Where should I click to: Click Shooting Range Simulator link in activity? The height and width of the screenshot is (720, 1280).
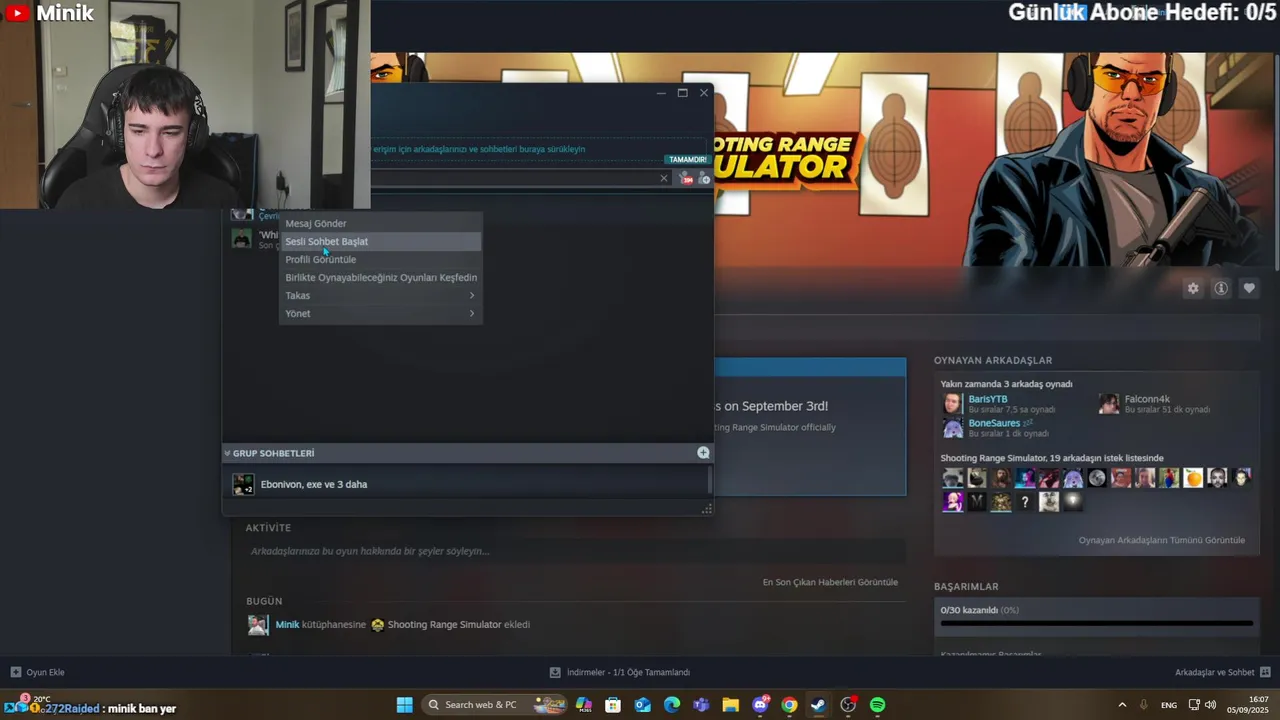pyautogui.click(x=444, y=624)
